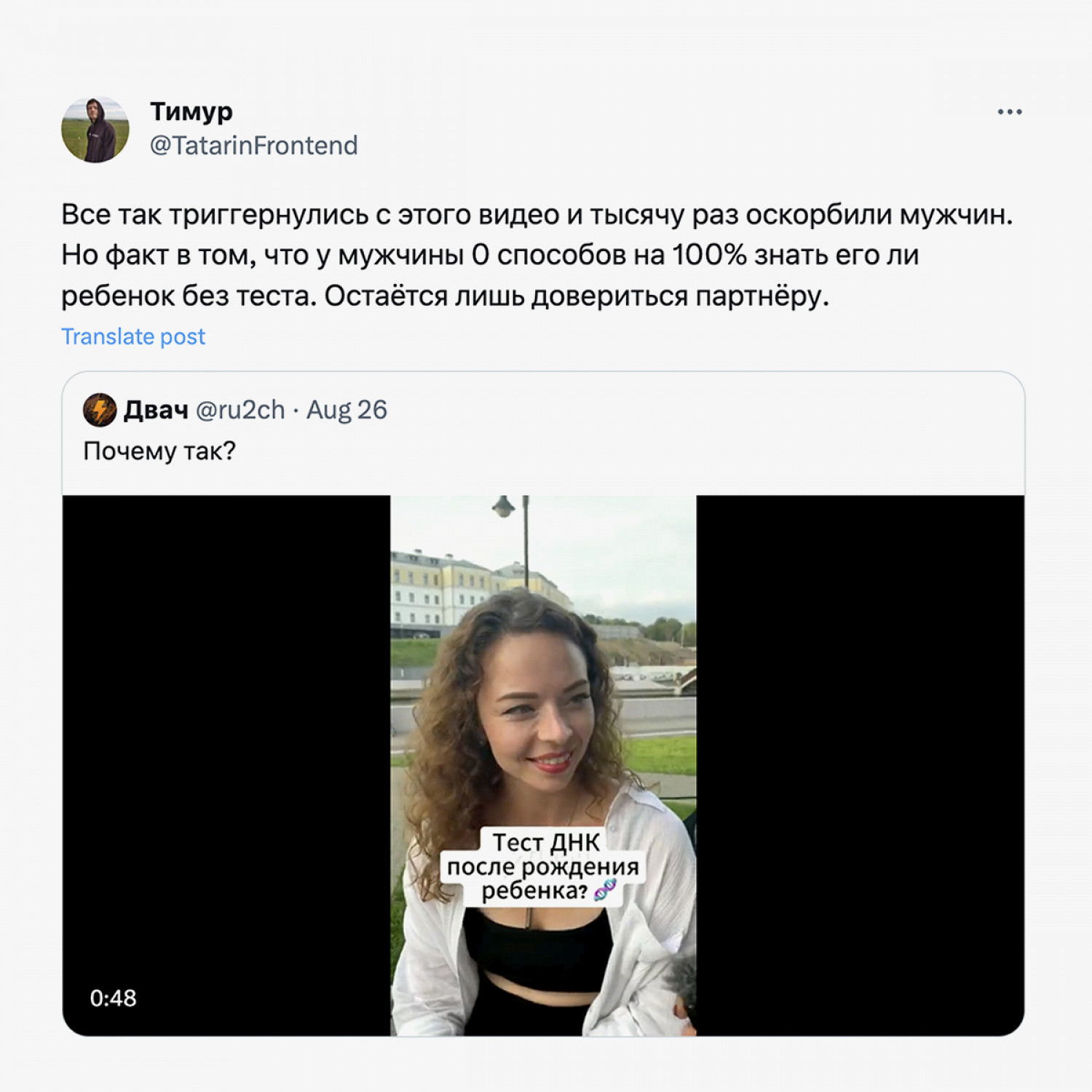This screenshot has width=1092, height=1092.
Task: Click the DNA emoji in video caption
Action: [x=605, y=890]
